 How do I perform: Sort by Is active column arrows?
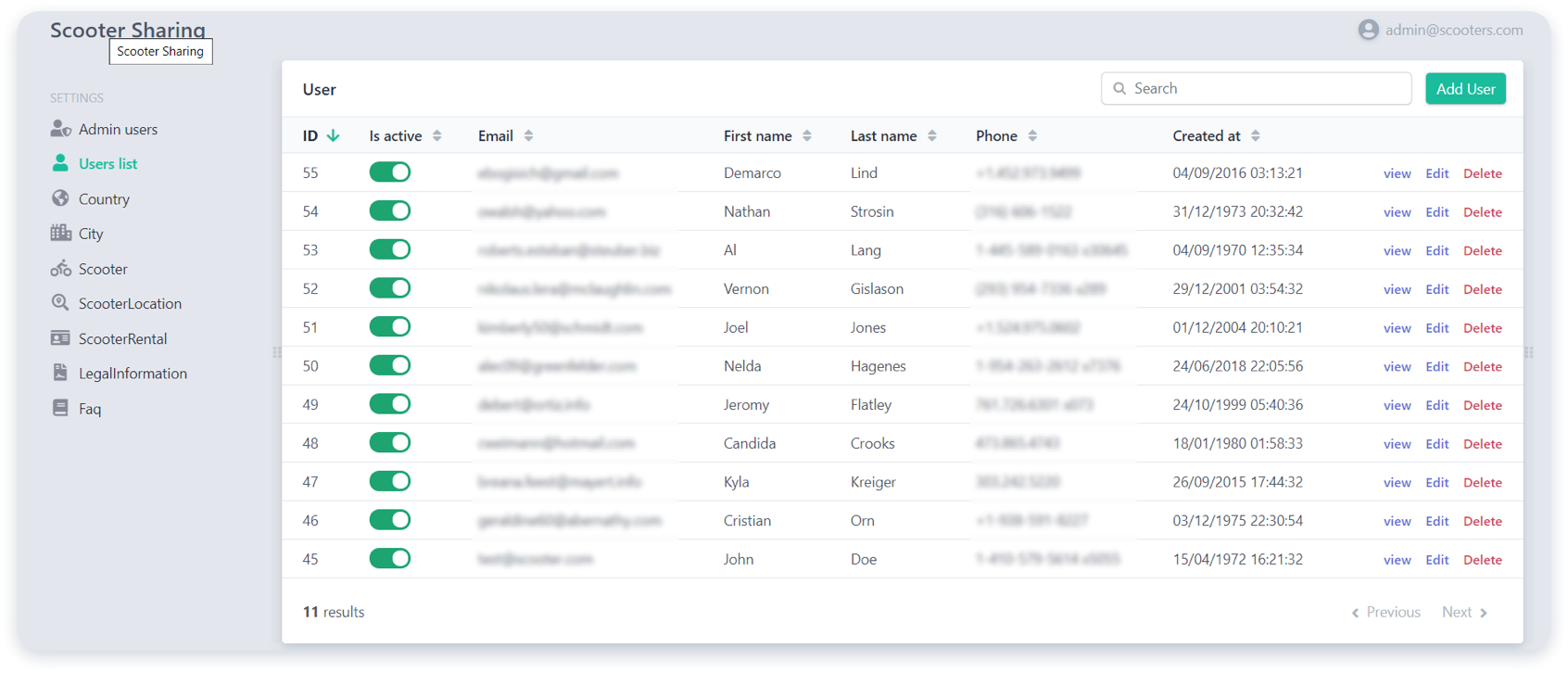437,135
